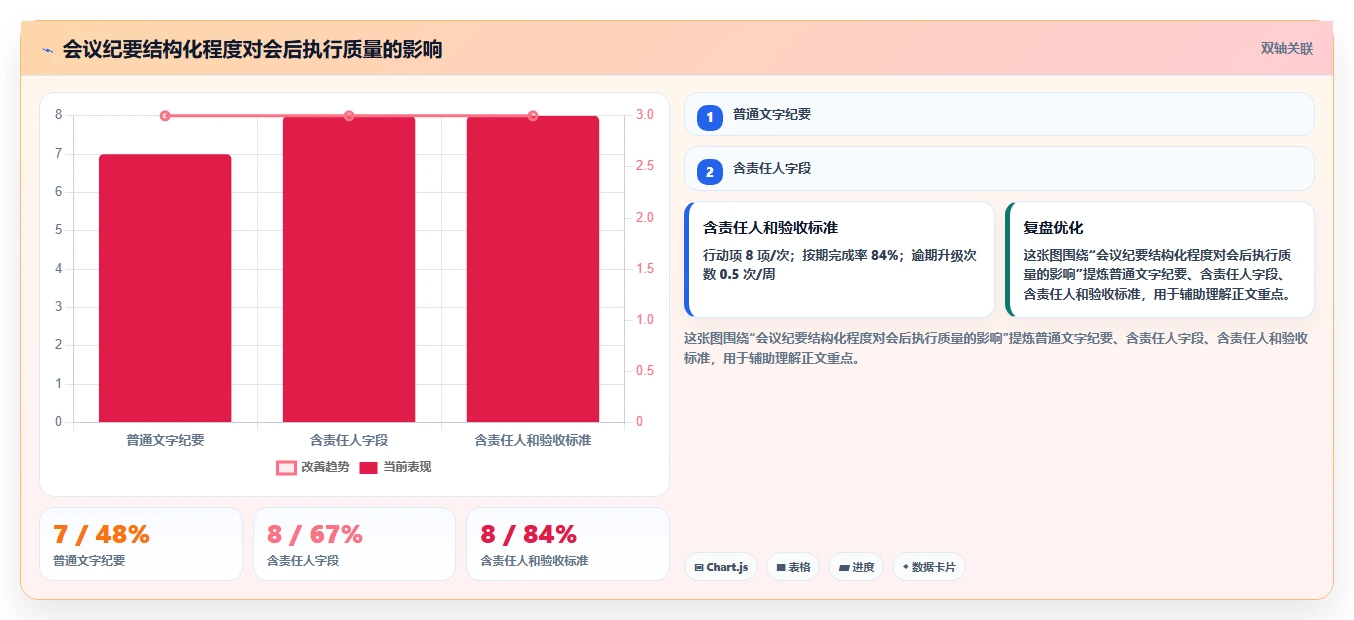Click the Chart.js tag

pos(721,567)
